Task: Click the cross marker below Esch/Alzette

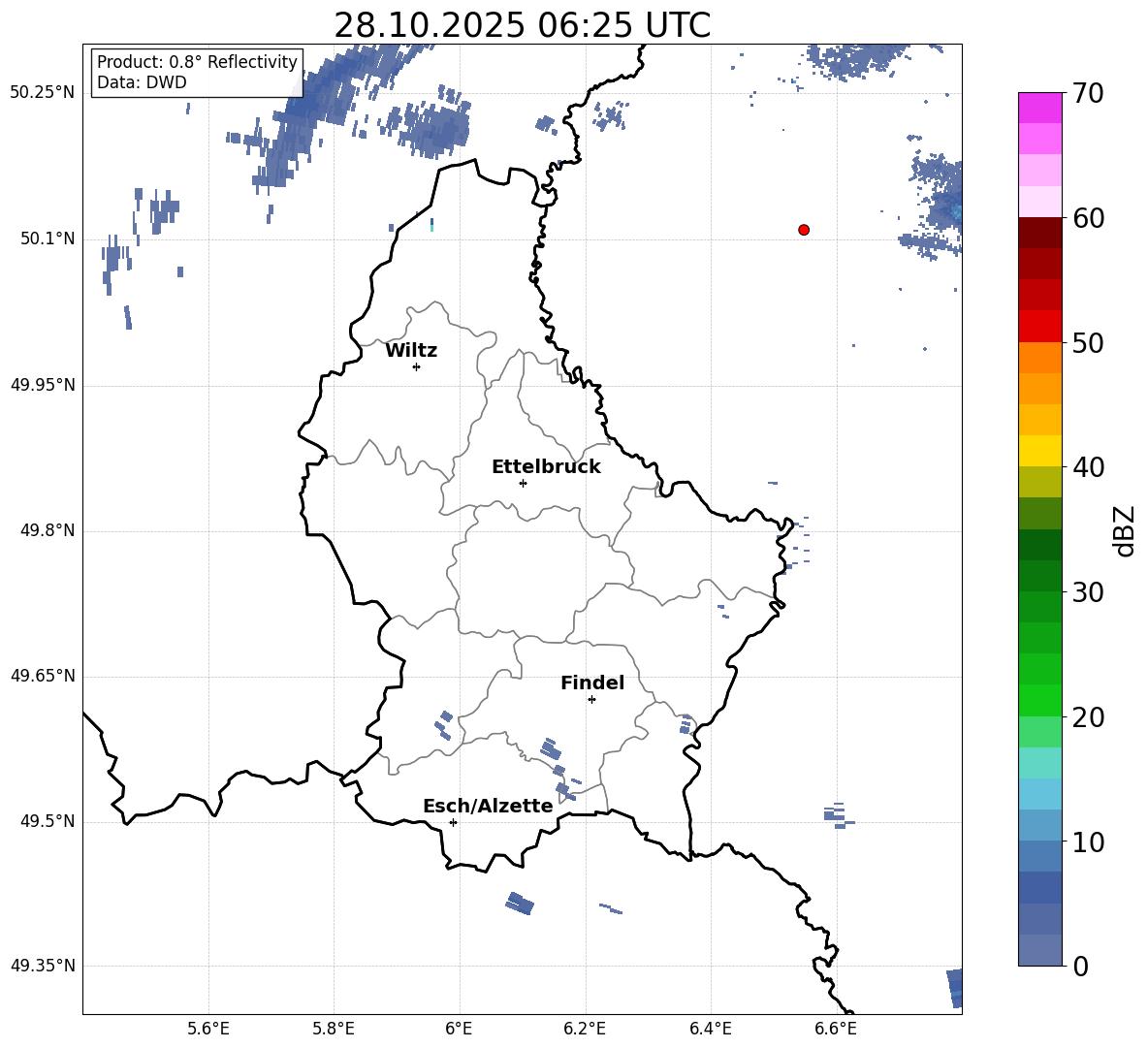Action: 453,822
